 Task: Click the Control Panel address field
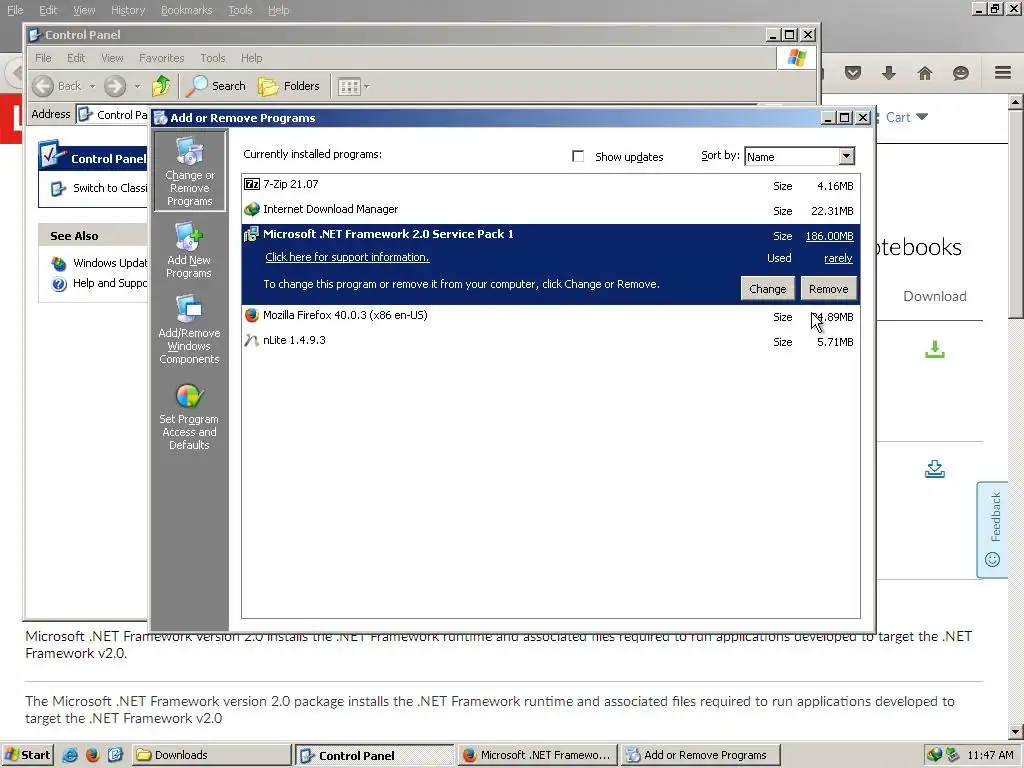point(111,115)
